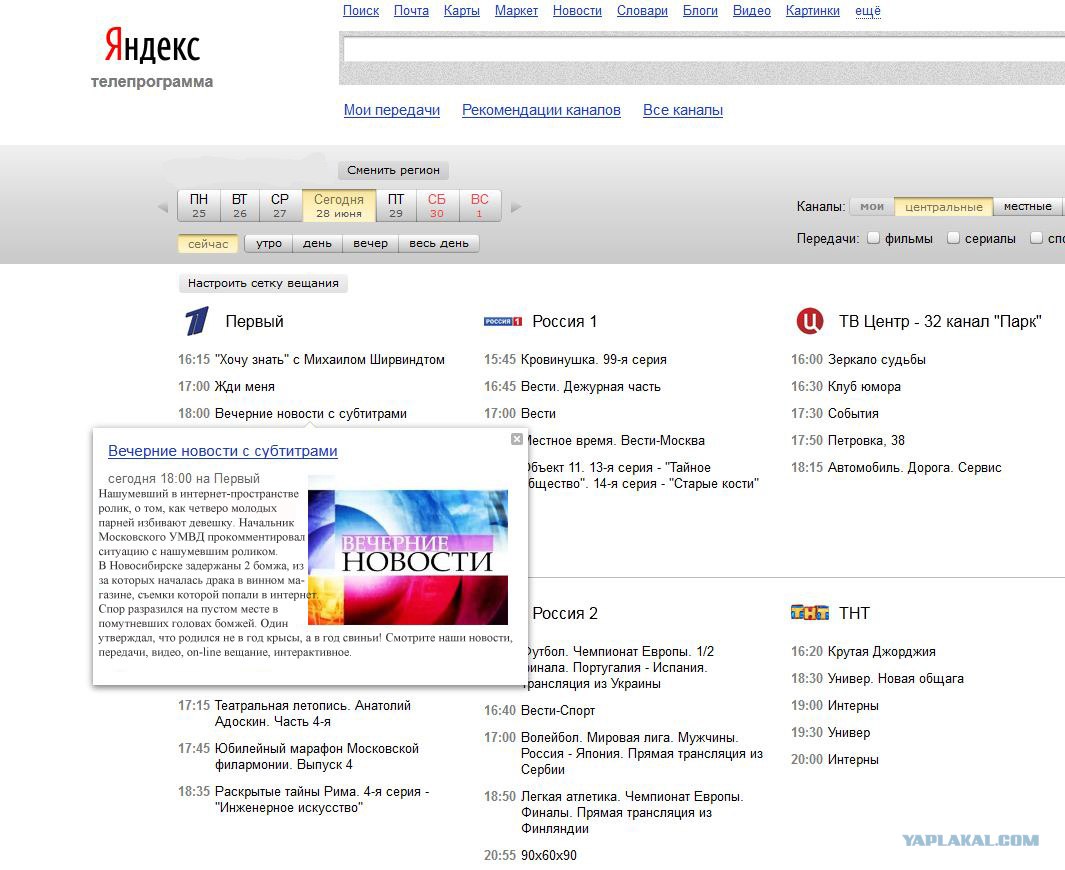Switch to the вечер time tab

[370, 243]
